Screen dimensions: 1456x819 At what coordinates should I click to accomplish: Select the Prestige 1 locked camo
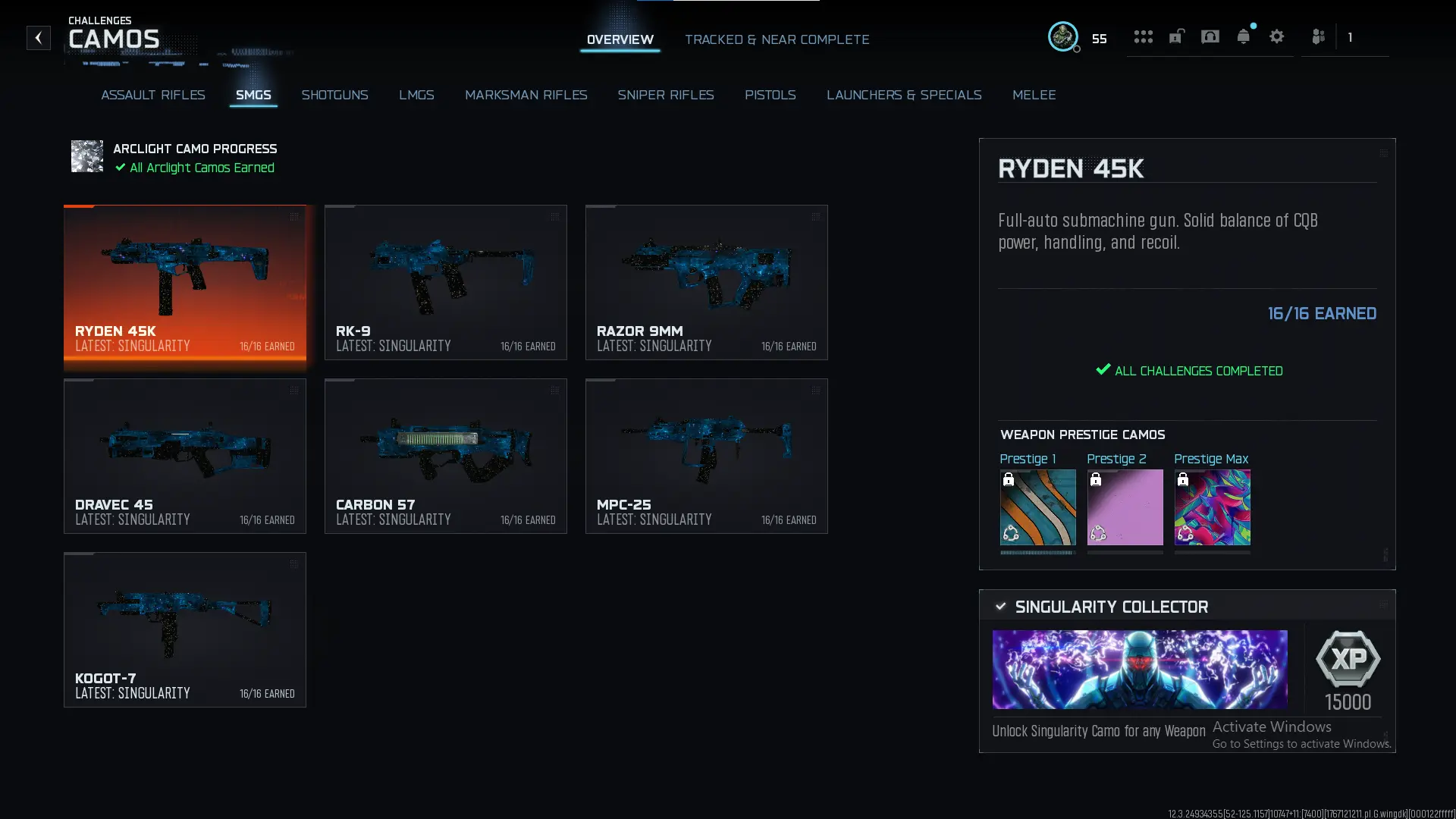(1037, 507)
